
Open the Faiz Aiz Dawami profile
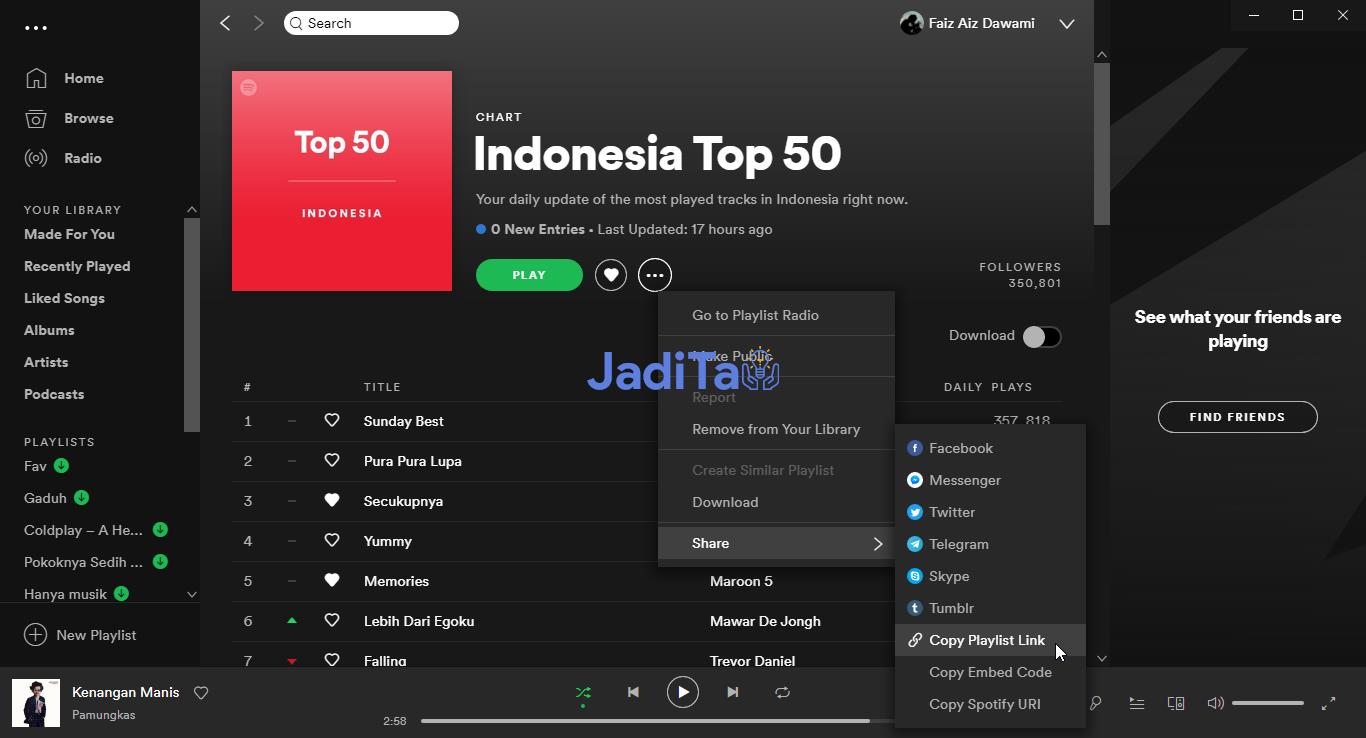click(x=967, y=23)
